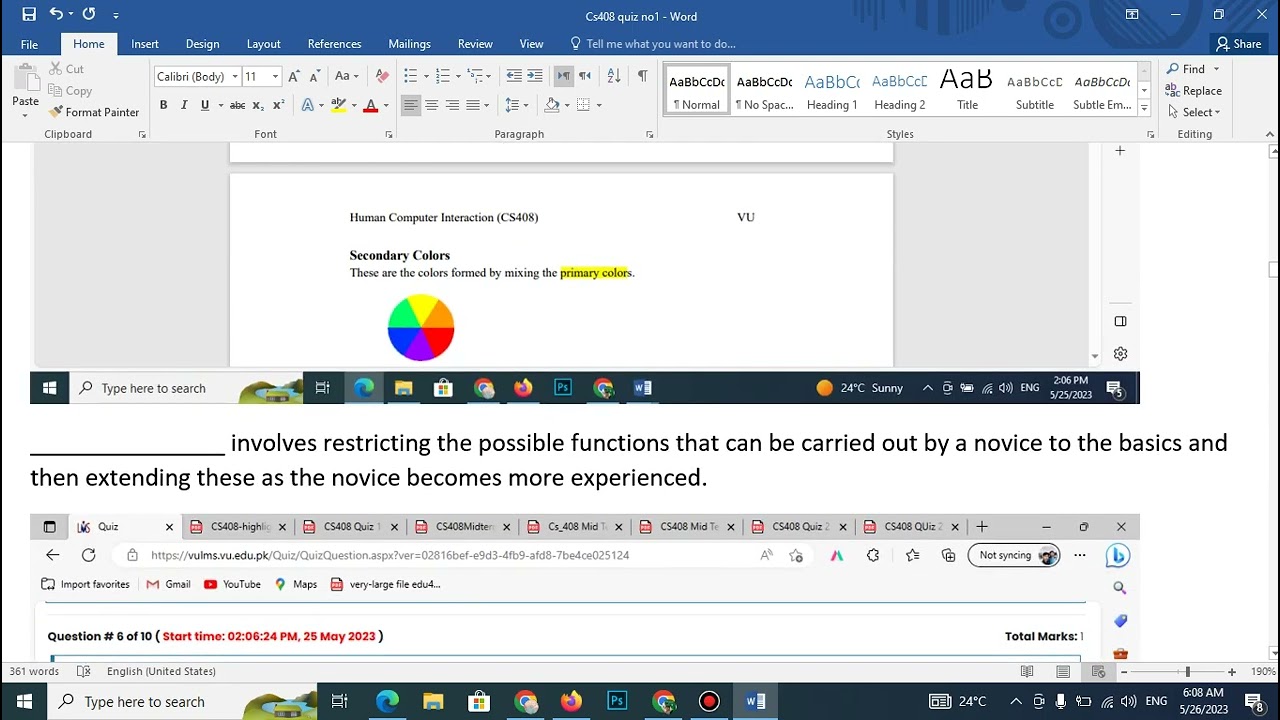This screenshot has height=720, width=1280.
Task: Justify the paragraph text
Action: coord(473,105)
